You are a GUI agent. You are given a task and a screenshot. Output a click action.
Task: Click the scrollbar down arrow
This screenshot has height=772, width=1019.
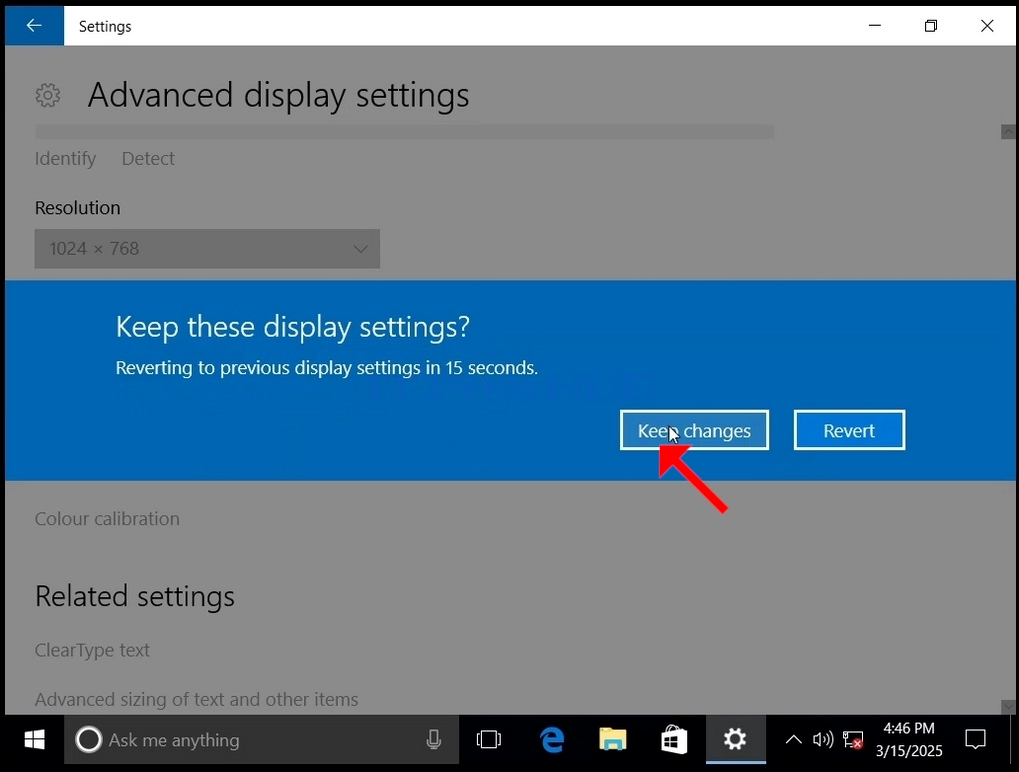[1008, 706]
